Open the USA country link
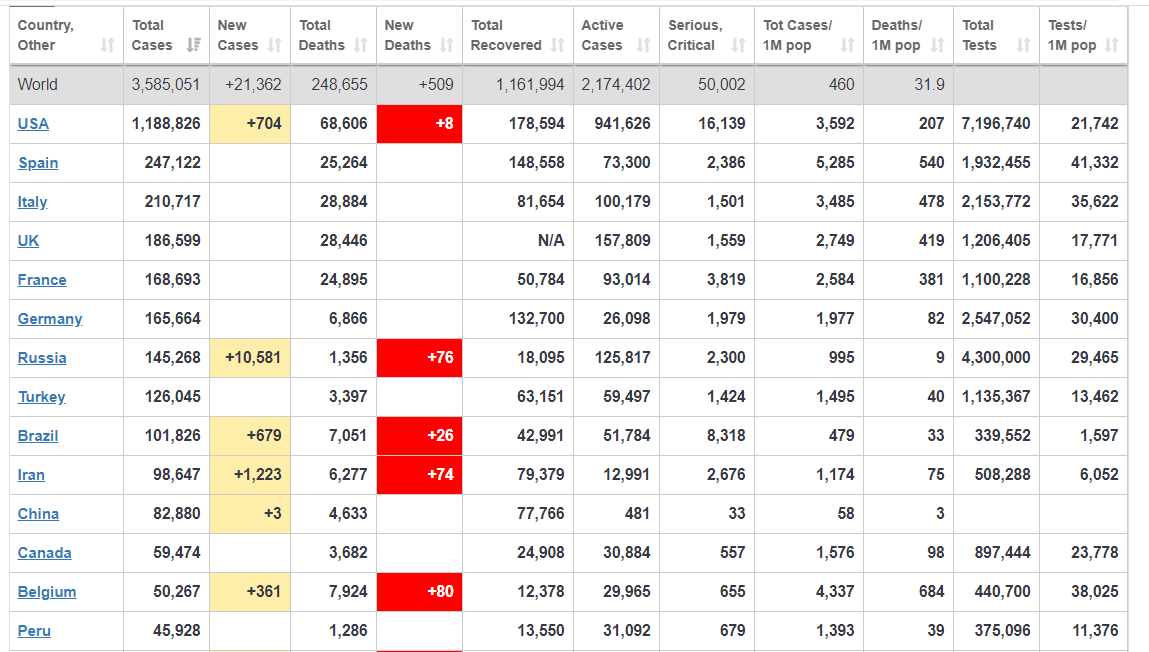The width and height of the screenshot is (1149, 652). point(33,124)
